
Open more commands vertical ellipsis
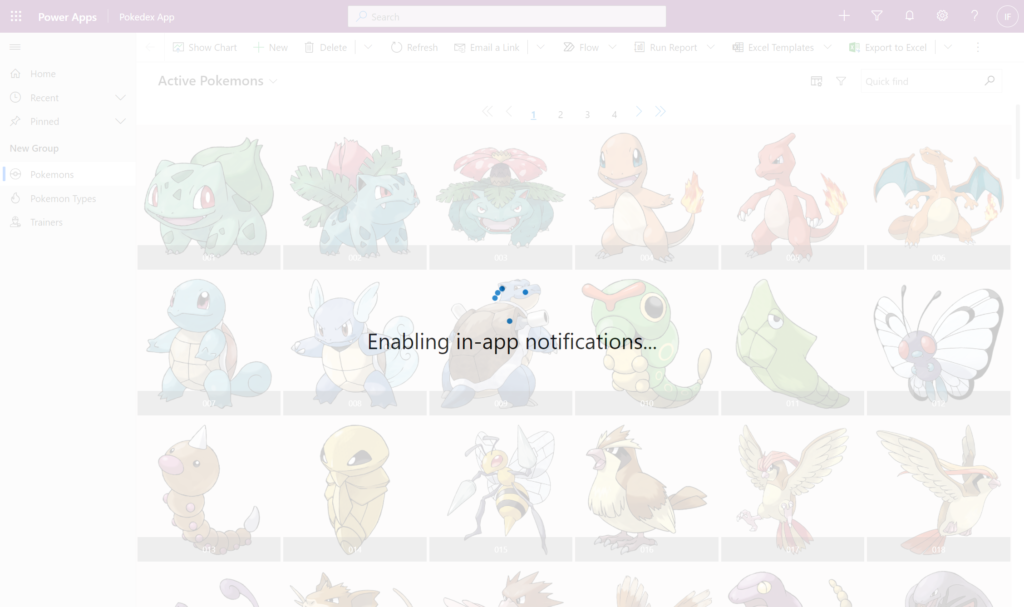(x=978, y=47)
